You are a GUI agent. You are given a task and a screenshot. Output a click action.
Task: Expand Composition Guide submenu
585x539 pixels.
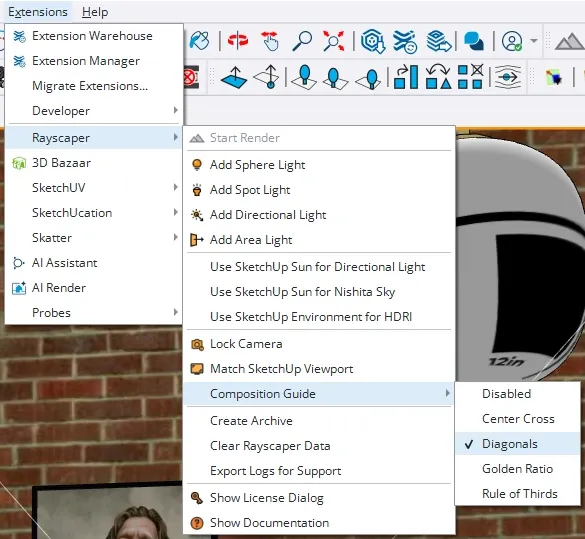click(x=319, y=394)
